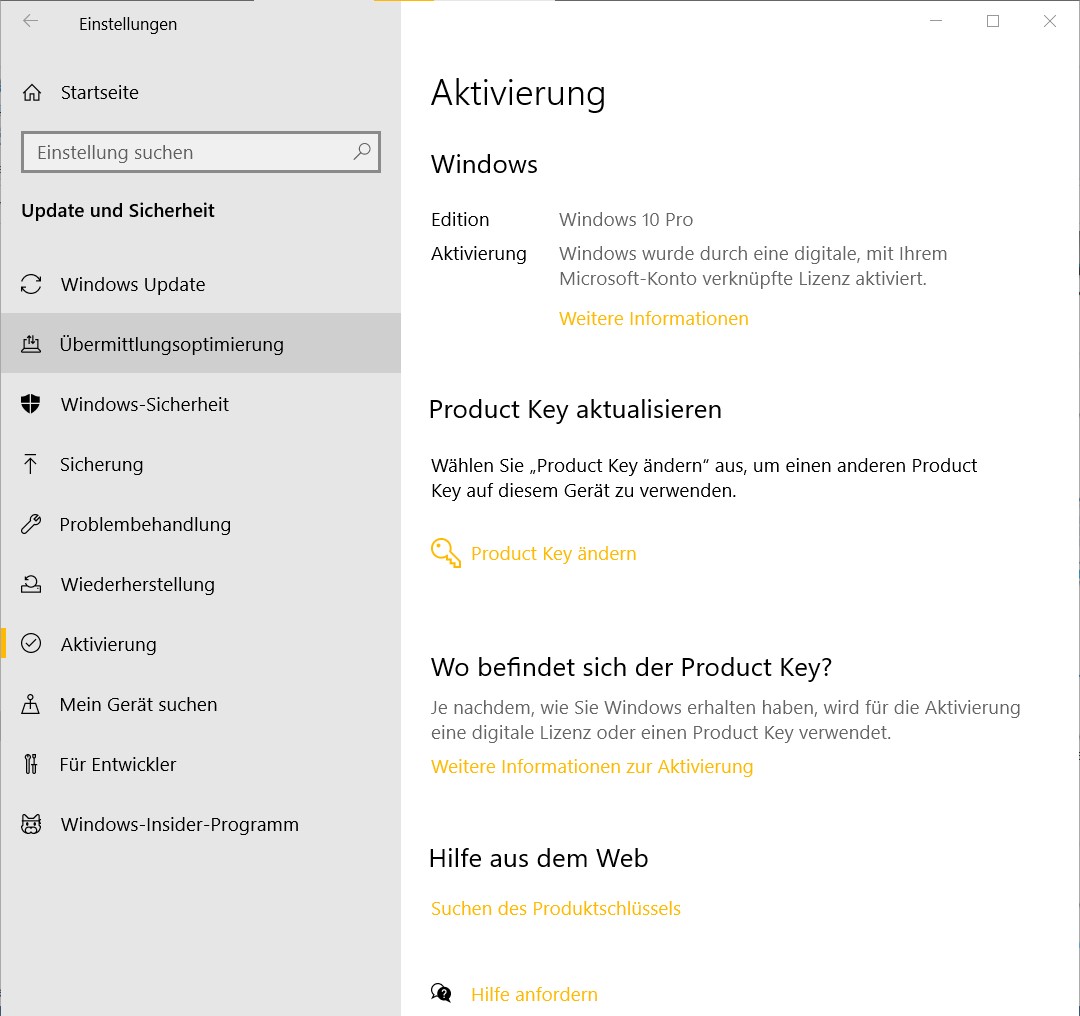
Task: Minimize the Einstellungen window
Action: (x=935, y=21)
